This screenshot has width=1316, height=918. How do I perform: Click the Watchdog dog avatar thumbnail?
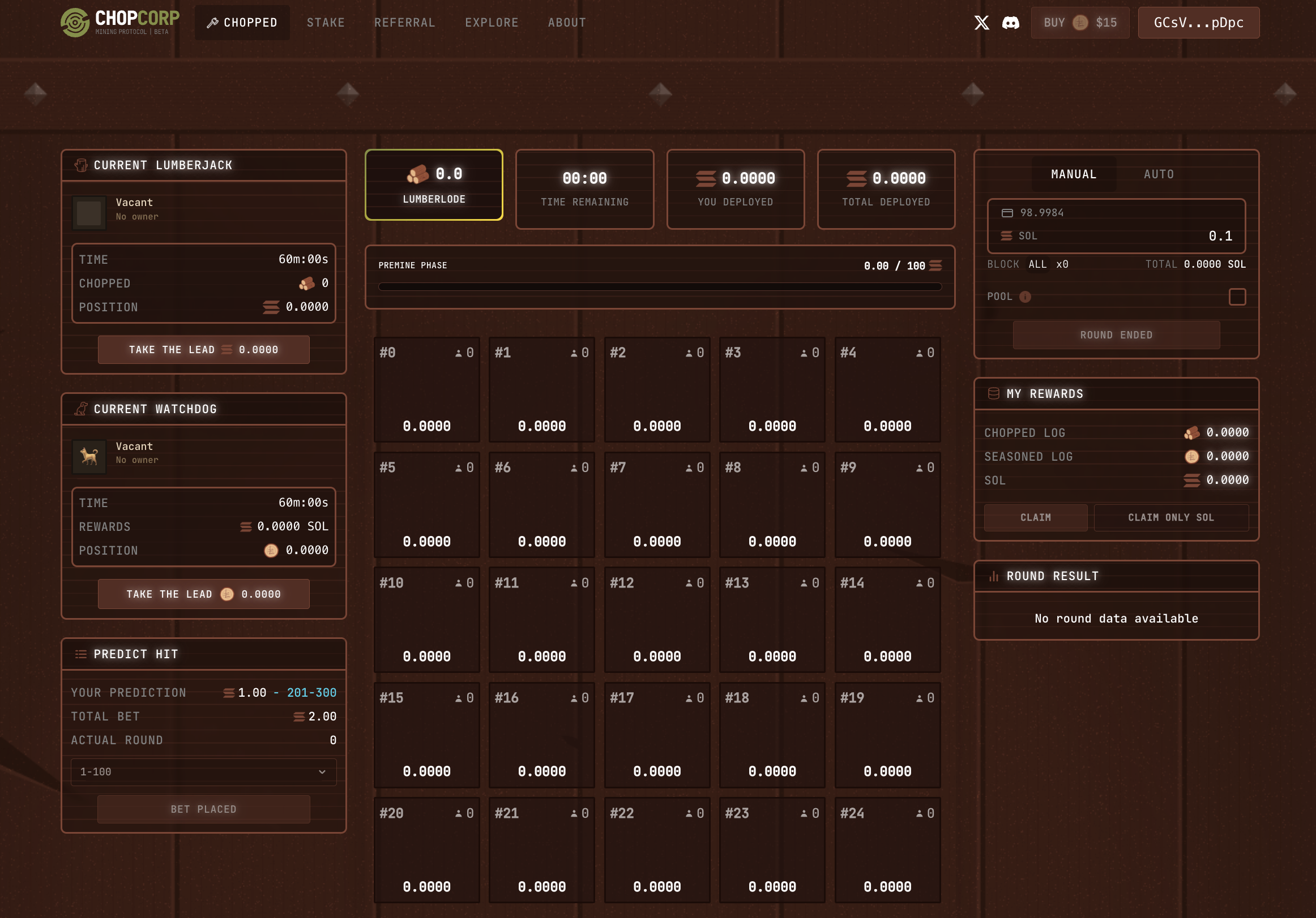89,457
